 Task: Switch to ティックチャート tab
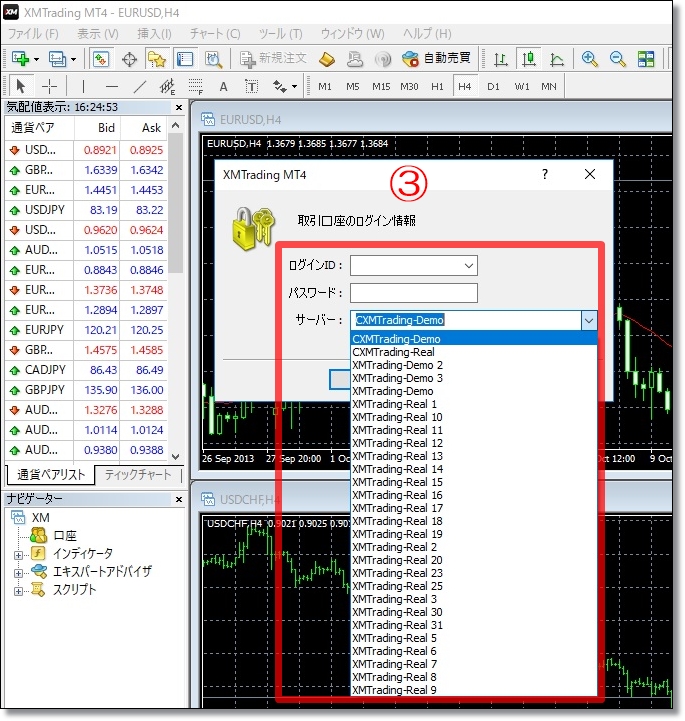pyautogui.click(x=138, y=475)
